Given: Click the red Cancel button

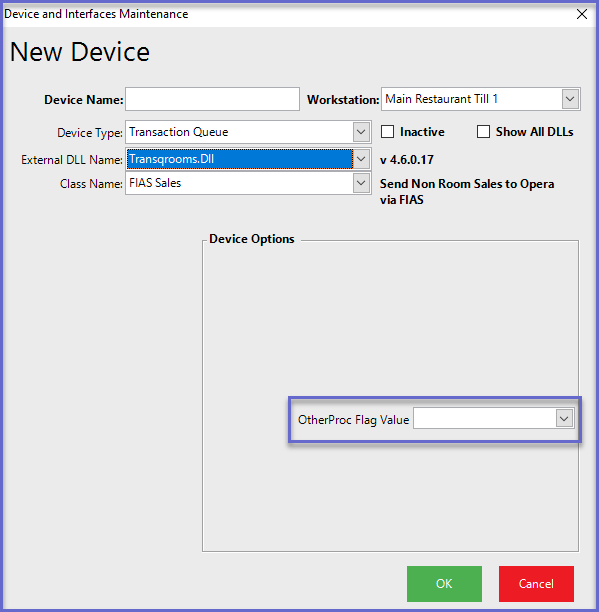Looking at the screenshot, I should point(536,584).
